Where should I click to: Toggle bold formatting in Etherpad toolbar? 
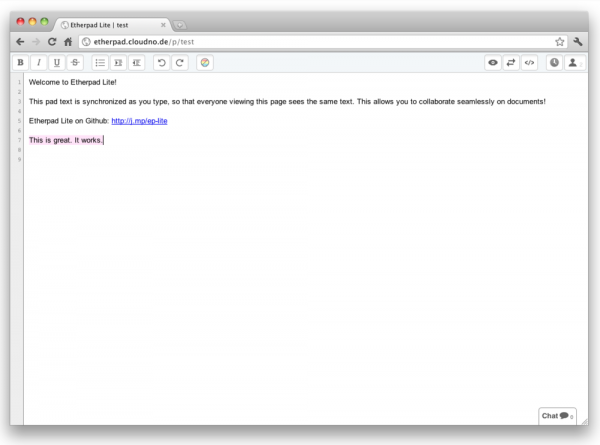tap(21, 62)
